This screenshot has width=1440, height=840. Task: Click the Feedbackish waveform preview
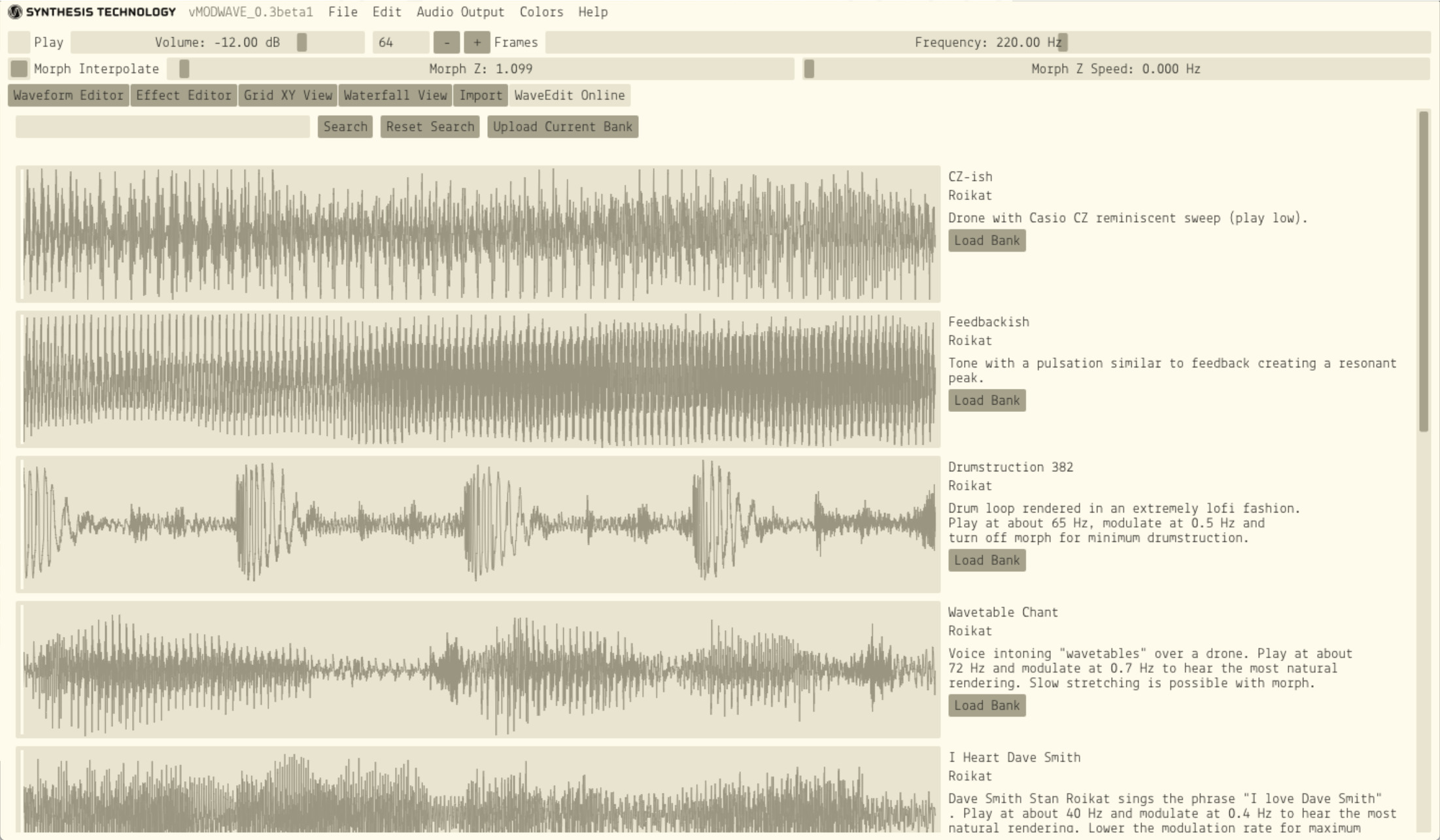478,379
